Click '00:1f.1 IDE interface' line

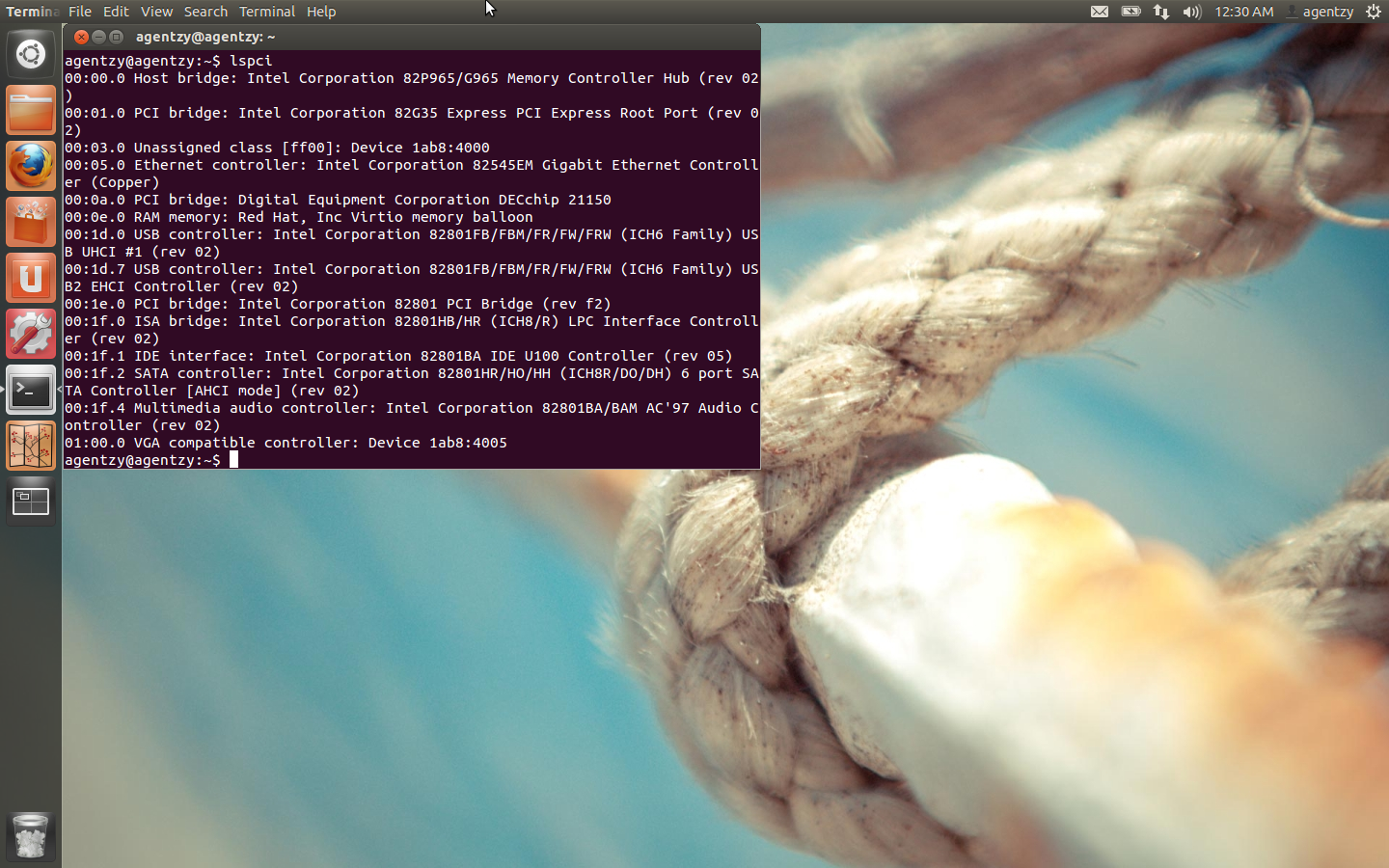398,356
